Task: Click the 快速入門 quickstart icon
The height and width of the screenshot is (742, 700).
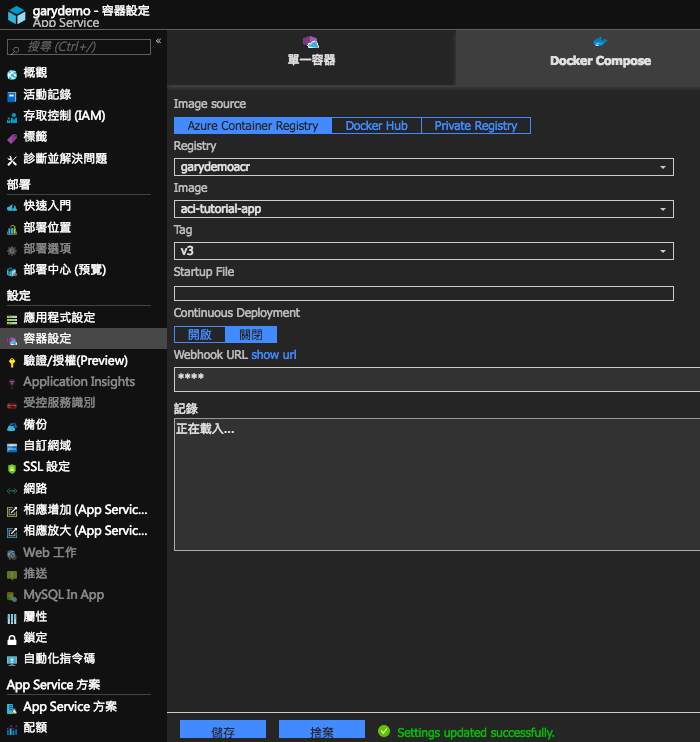Action: (x=12, y=207)
